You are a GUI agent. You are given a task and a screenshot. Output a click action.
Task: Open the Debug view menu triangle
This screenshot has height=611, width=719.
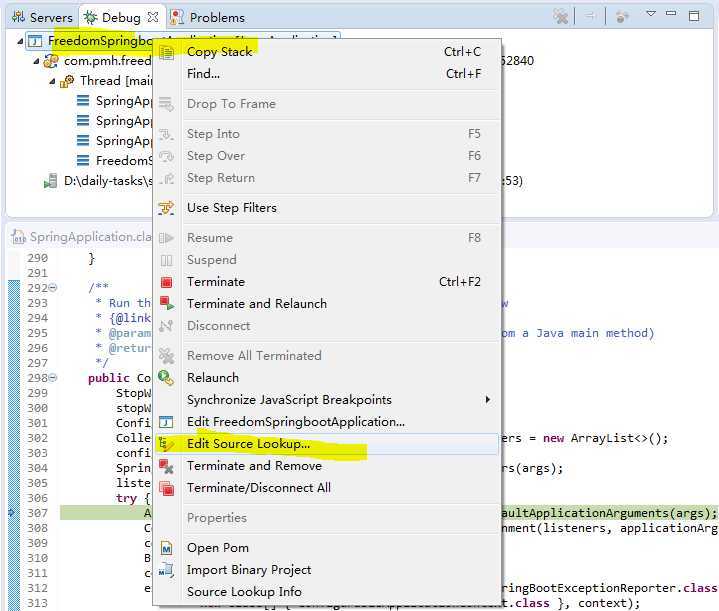pos(651,14)
